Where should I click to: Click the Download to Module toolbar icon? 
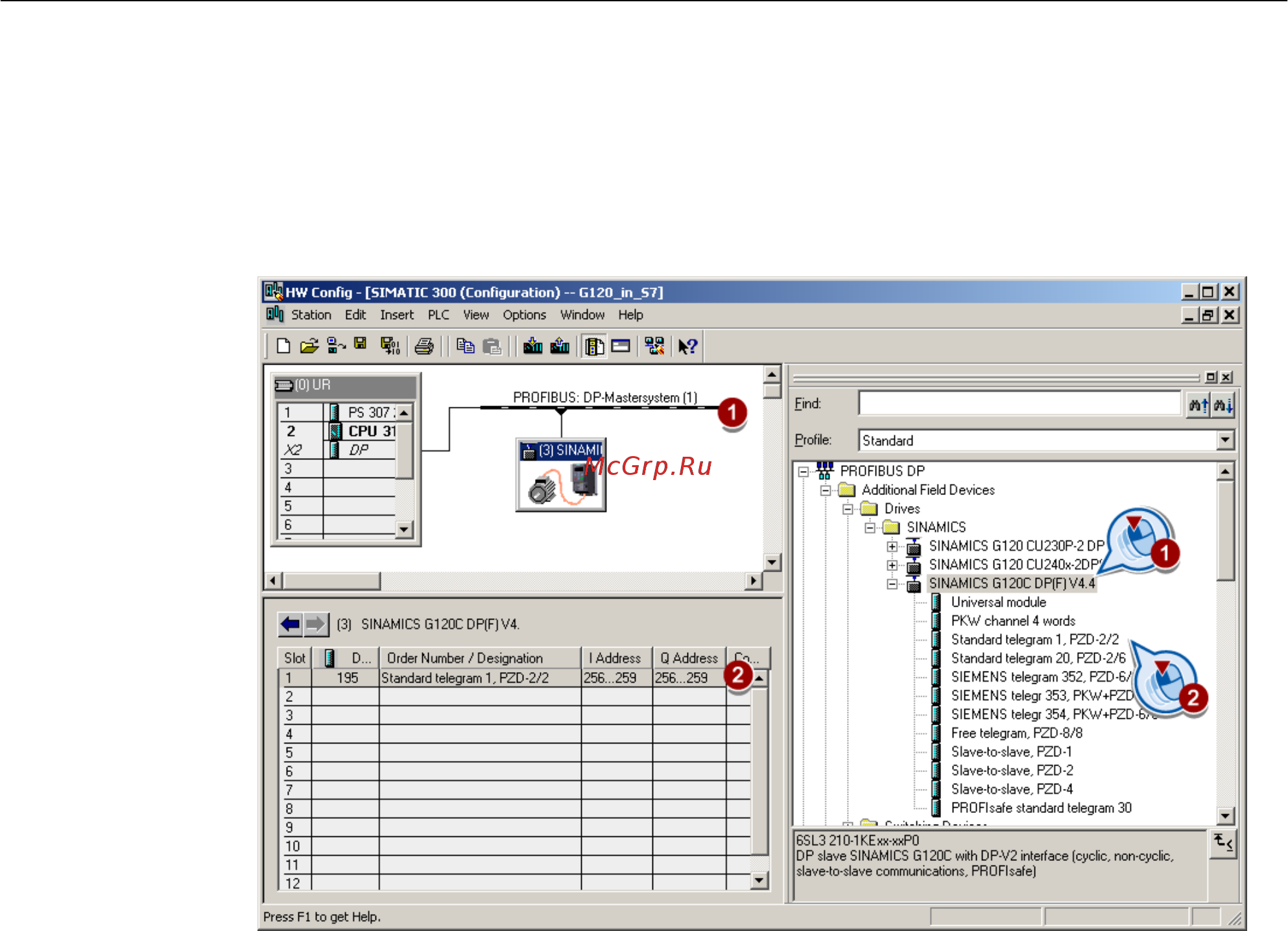click(533, 346)
